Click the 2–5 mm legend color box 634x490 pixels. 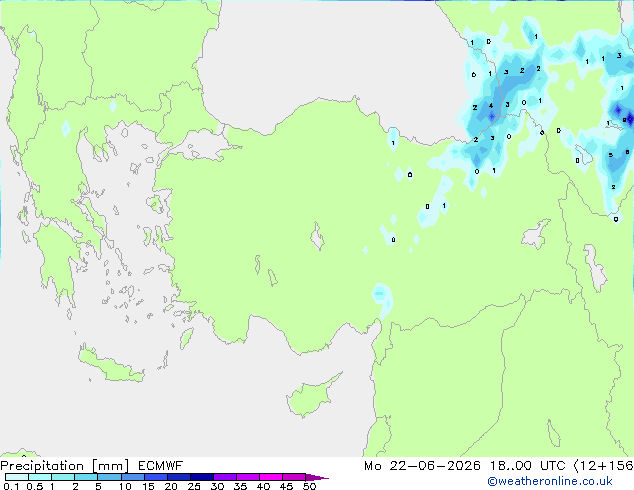(86, 477)
